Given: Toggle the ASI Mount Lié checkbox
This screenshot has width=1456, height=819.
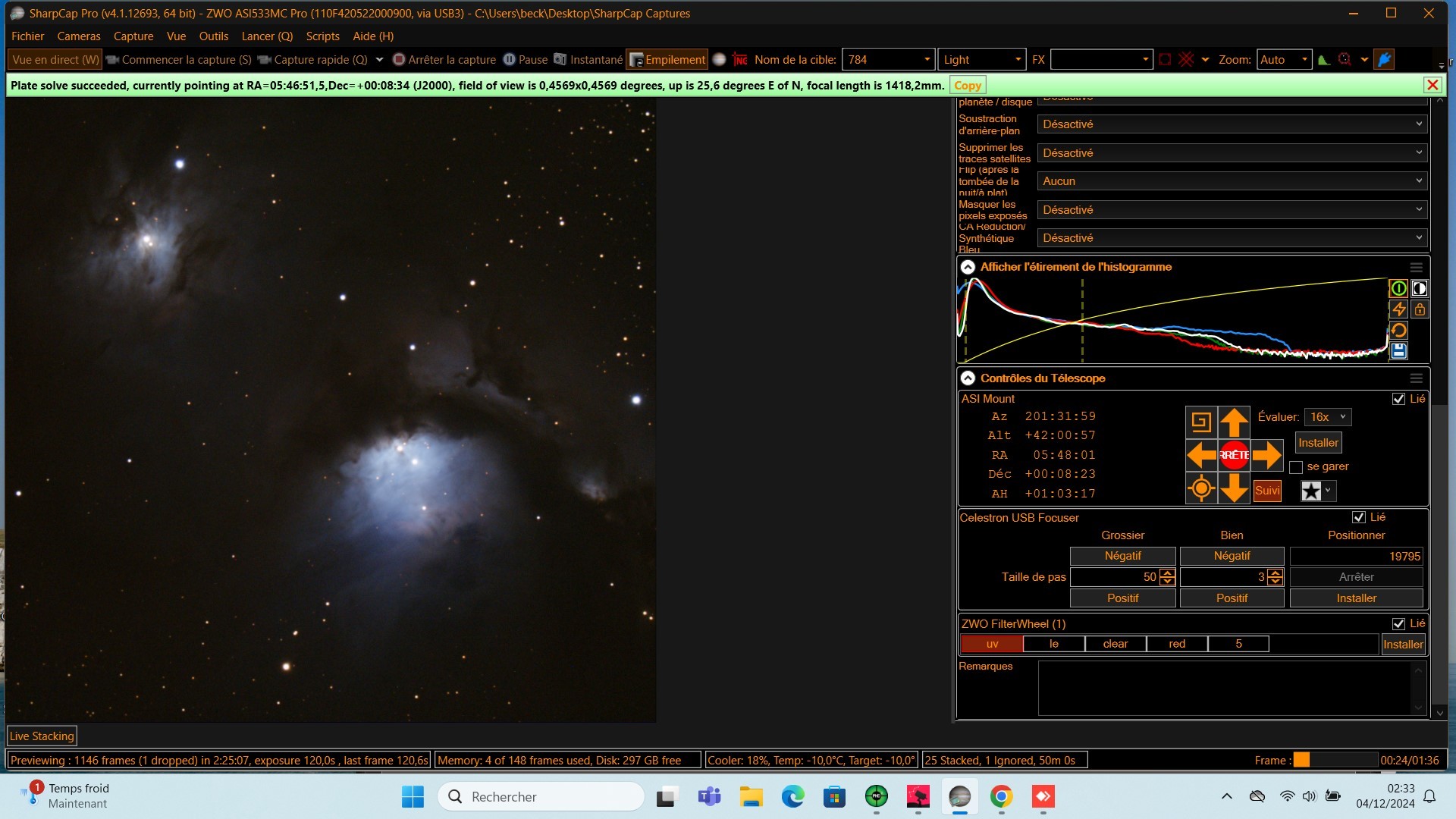Looking at the screenshot, I should [1398, 399].
